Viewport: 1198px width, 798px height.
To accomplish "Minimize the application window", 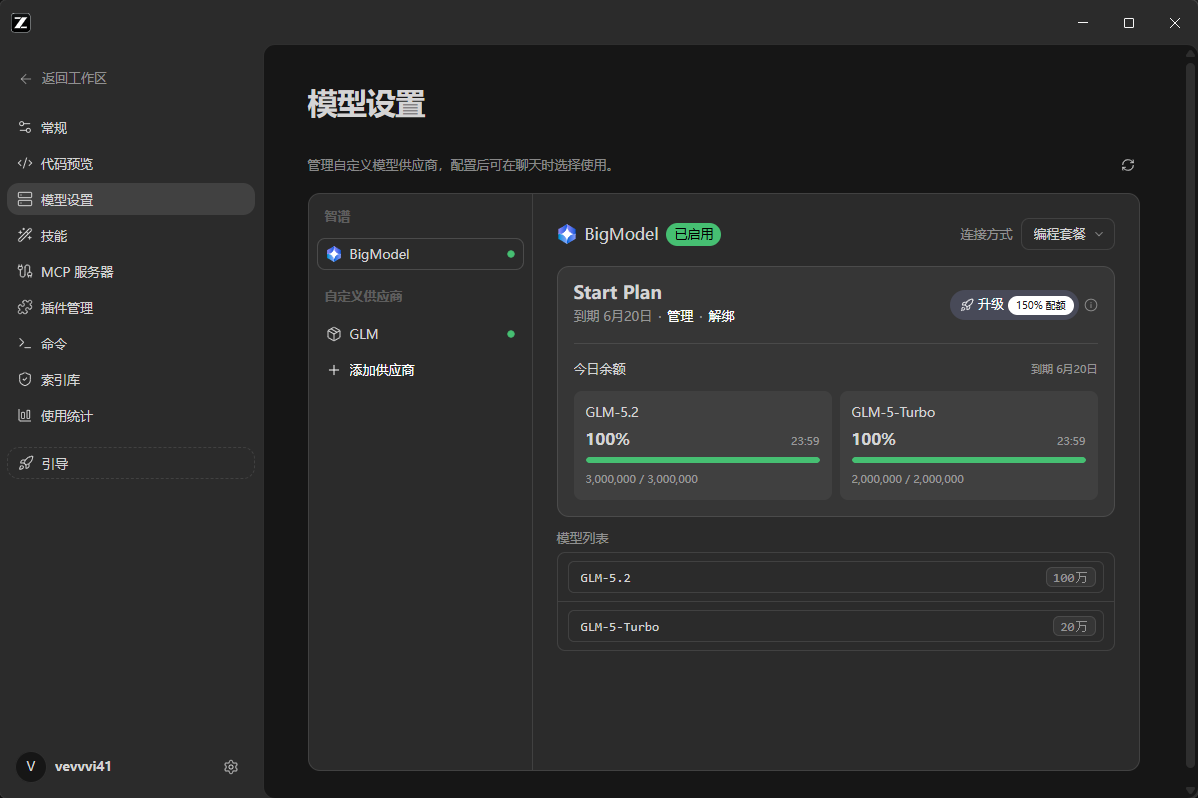I will tap(1083, 23).
